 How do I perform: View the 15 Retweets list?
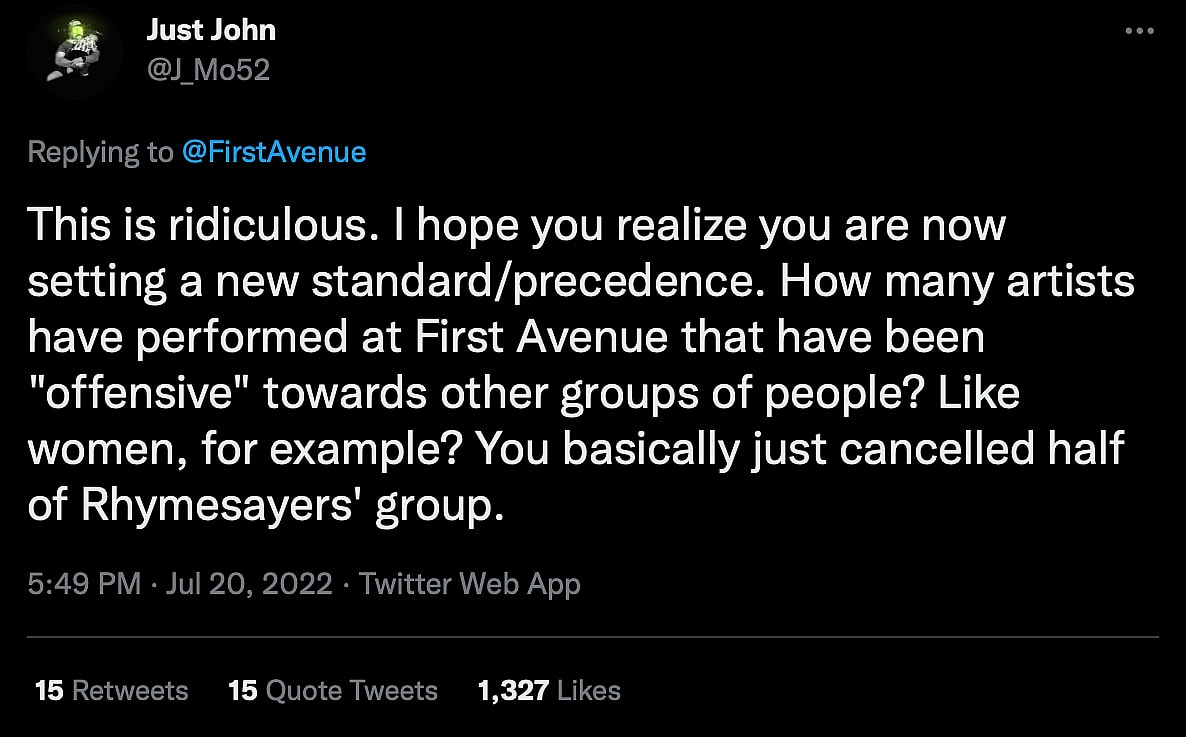click(x=111, y=690)
